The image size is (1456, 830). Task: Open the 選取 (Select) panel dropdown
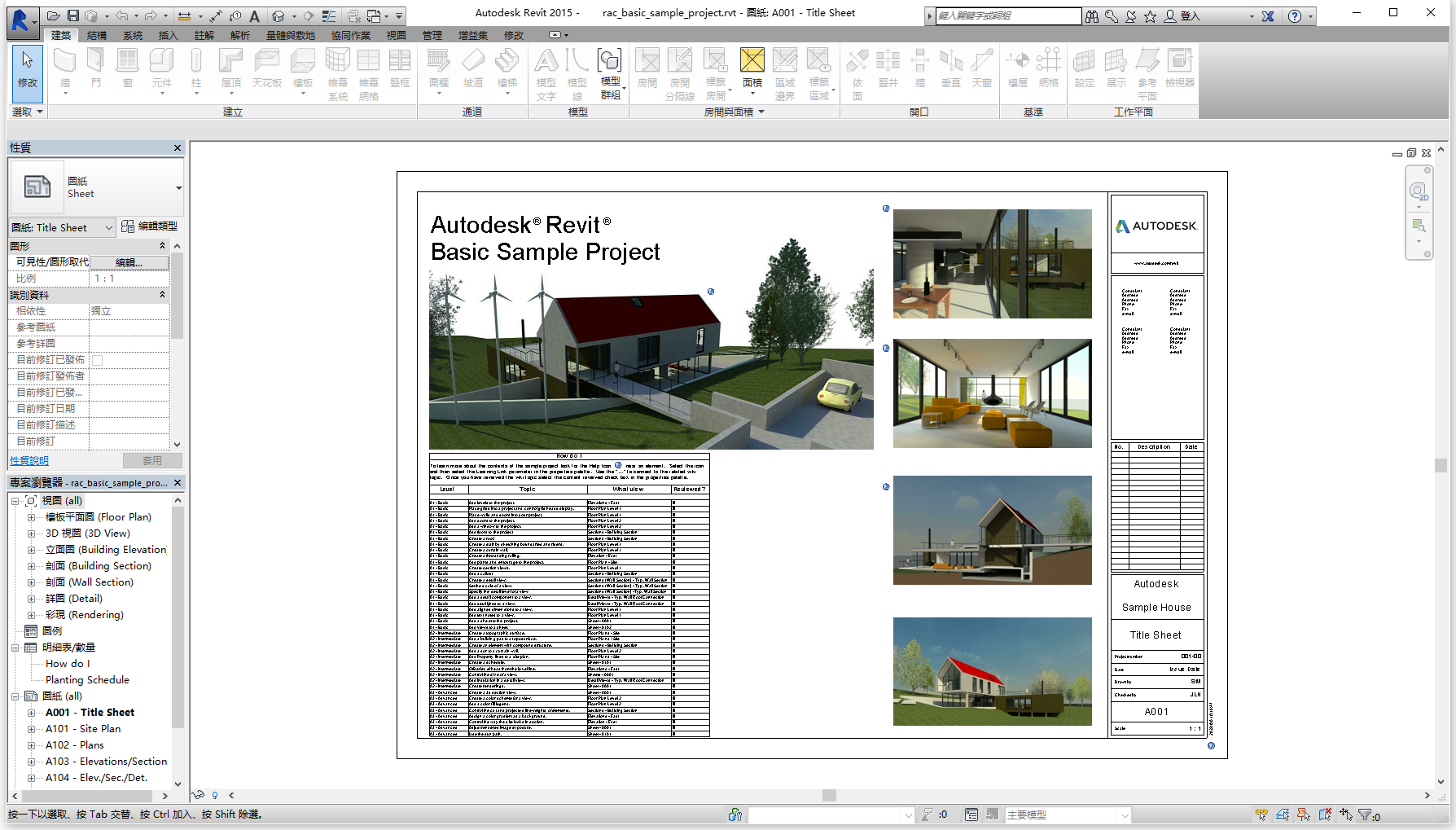[x=28, y=112]
